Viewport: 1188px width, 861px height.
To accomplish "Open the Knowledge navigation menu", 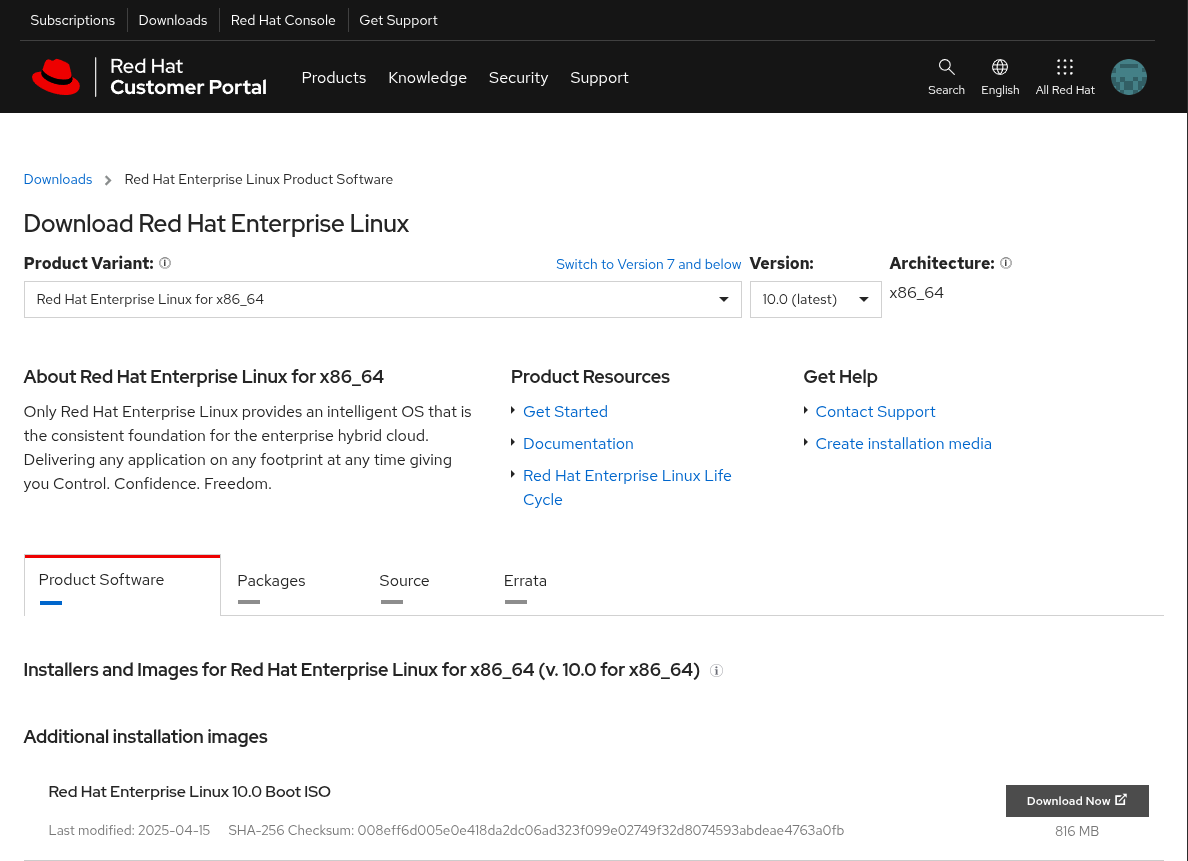I will (x=427, y=77).
